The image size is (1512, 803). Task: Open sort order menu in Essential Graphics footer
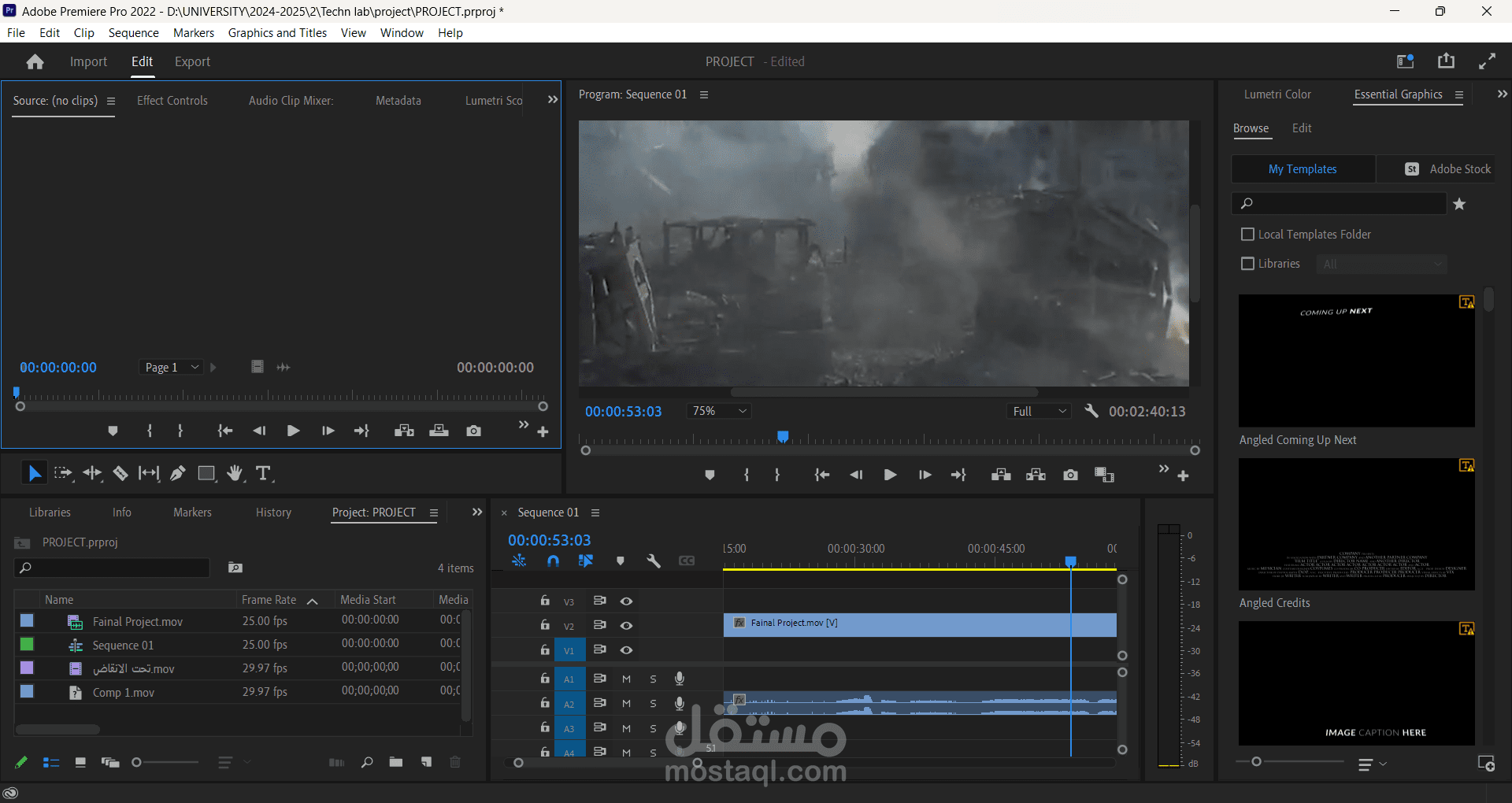(1372, 764)
